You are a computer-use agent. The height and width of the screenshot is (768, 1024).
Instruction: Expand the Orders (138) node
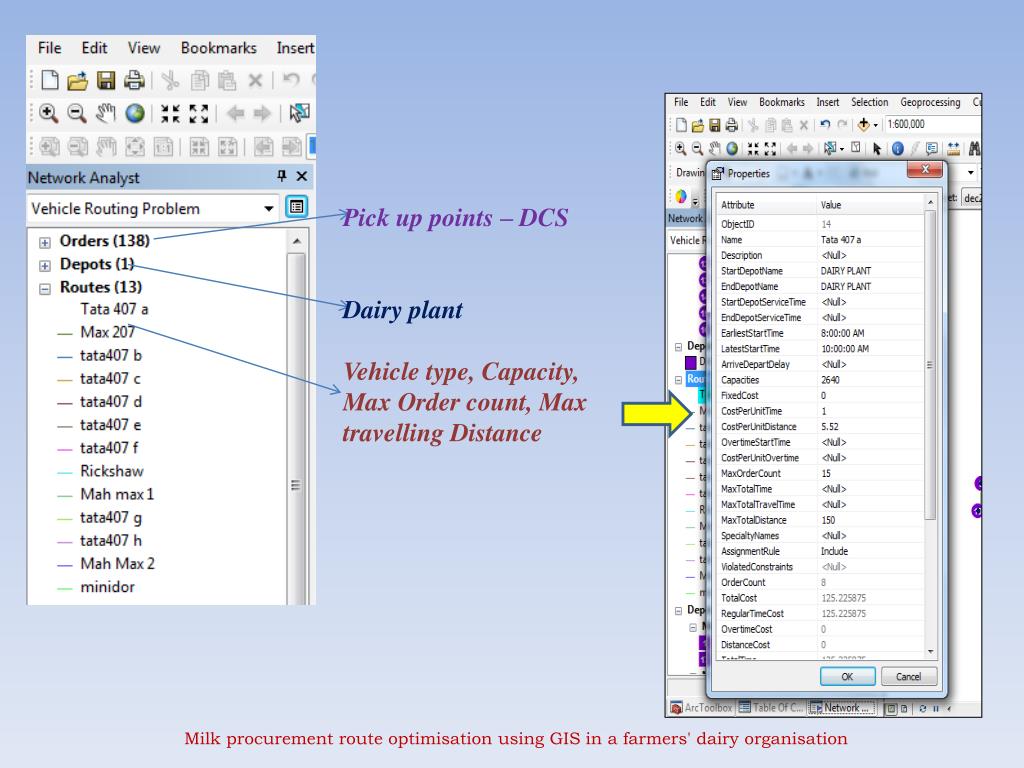[44, 243]
